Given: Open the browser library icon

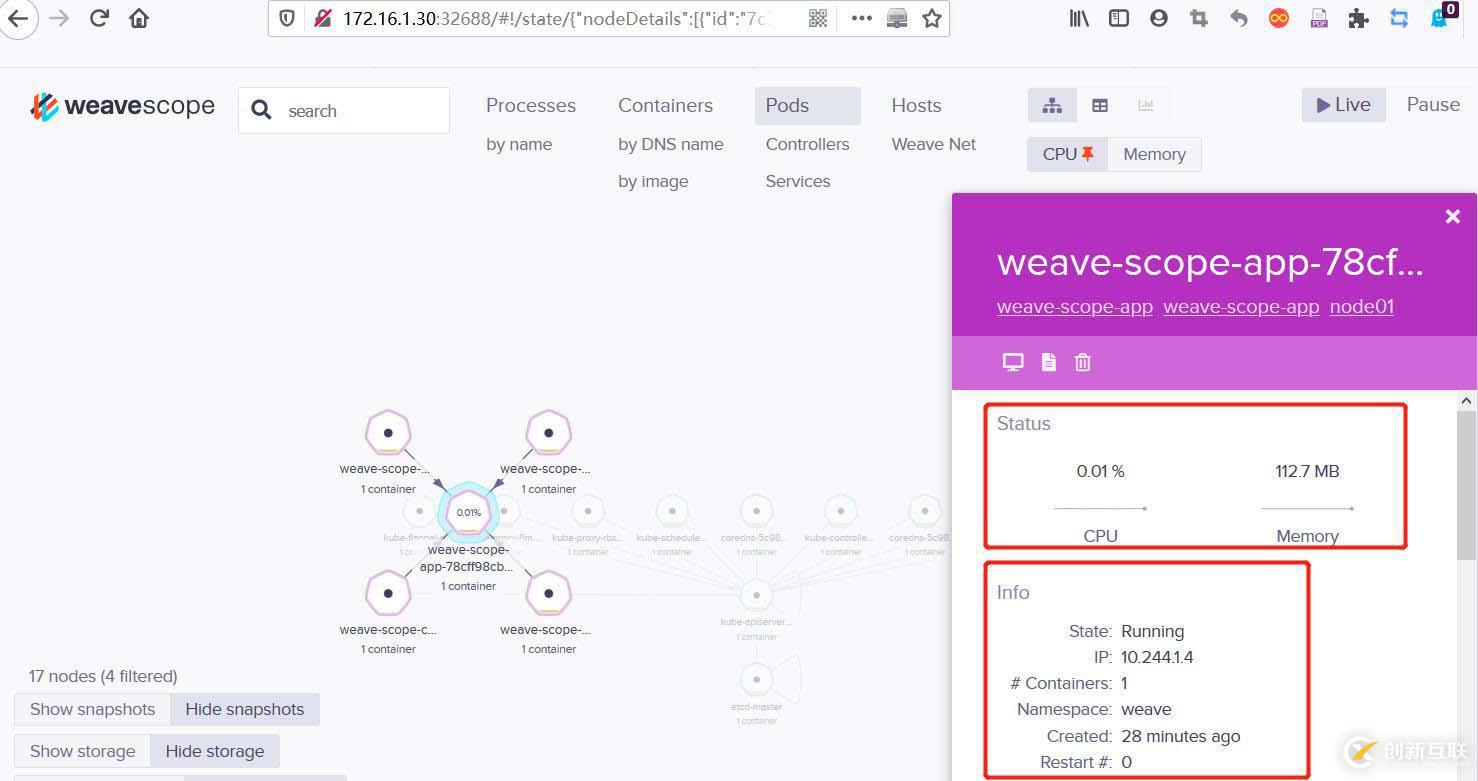Looking at the screenshot, I should [x=1079, y=18].
